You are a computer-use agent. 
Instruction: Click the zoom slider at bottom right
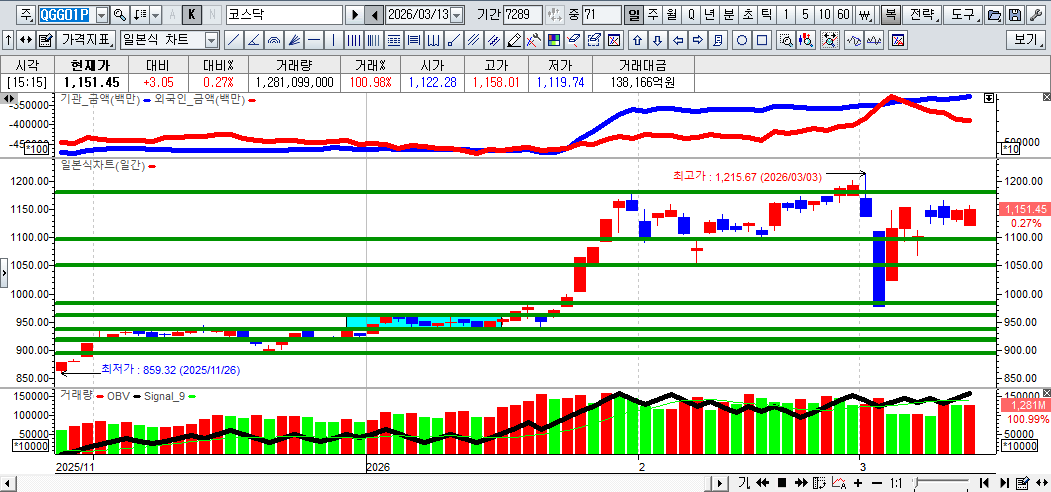coord(940,483)
